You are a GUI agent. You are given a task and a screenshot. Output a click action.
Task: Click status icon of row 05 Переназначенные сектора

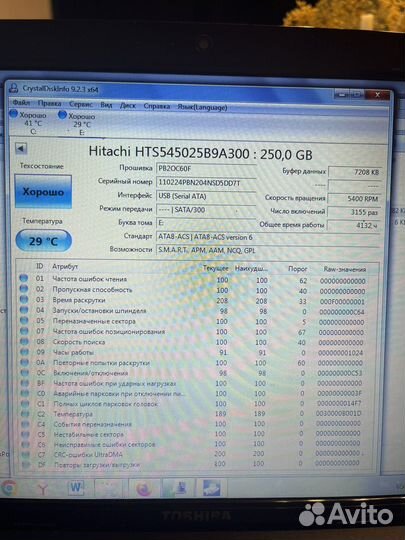(x=24, y=320)
